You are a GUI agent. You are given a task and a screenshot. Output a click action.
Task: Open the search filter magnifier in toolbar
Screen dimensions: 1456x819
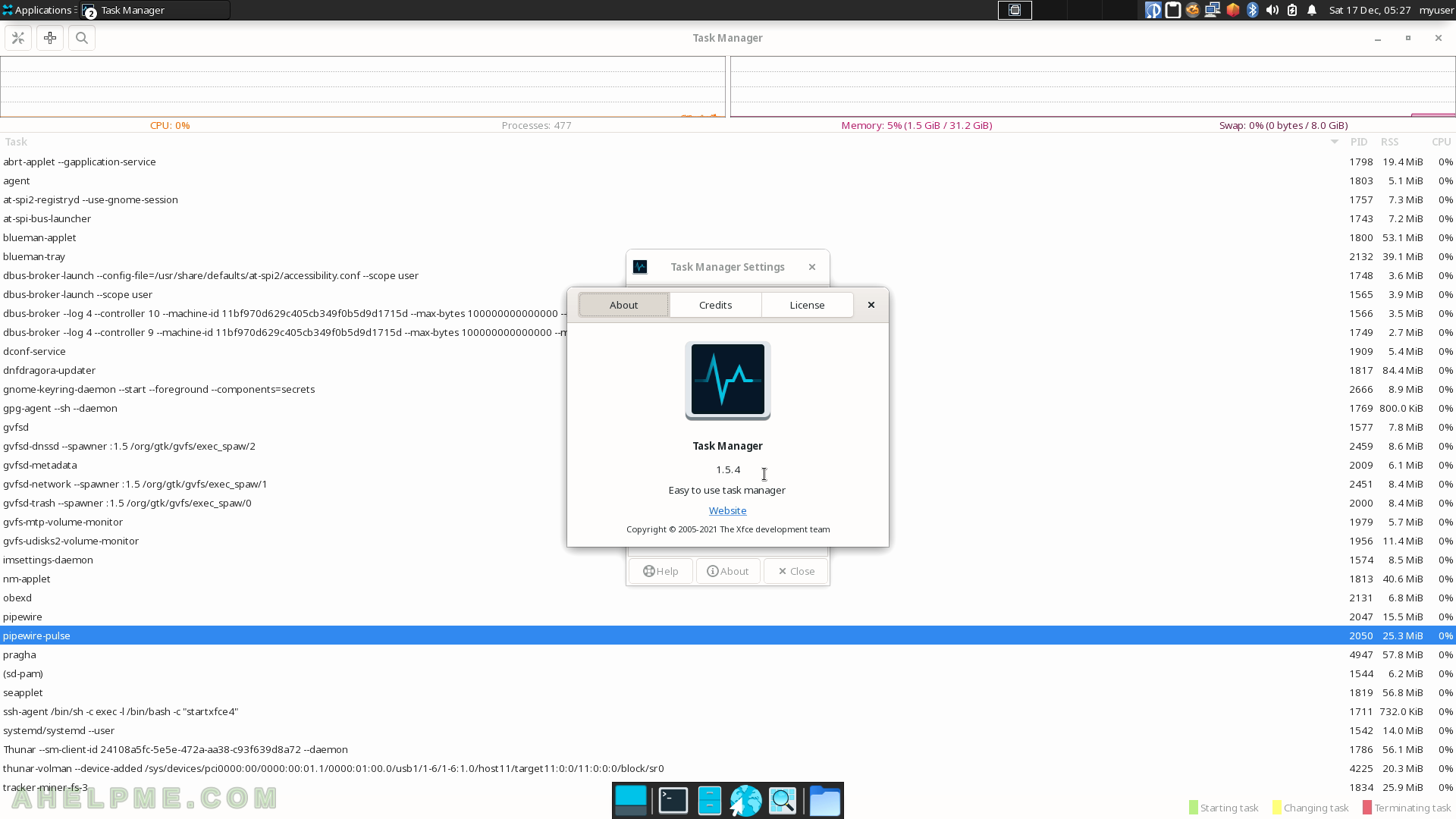pyautogui.click(x=82, y=38)
